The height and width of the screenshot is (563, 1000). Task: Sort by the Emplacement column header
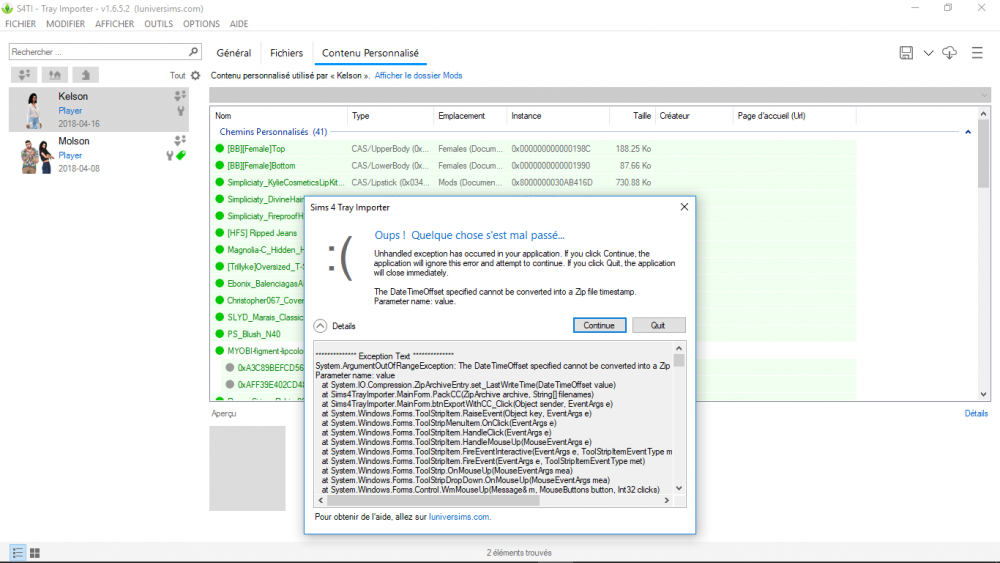[470, 115]
